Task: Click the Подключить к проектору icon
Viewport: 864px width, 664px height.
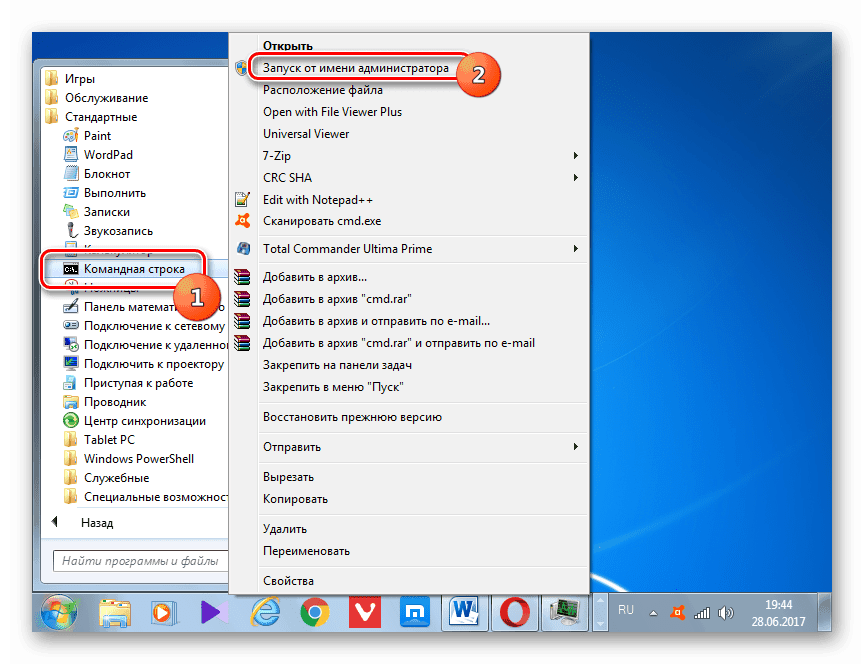Action: (x=71, y=364)
